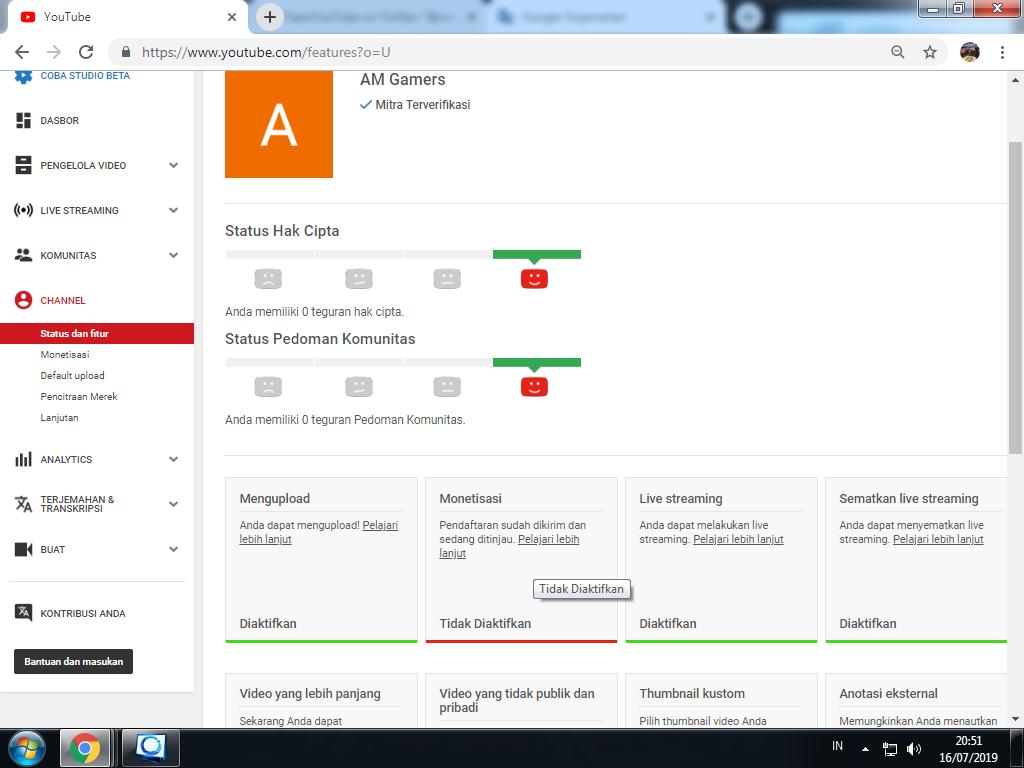Open the Dasbor dashboard icon
The width and height of the screenshot is (1024, 768).
coord(24,120)
